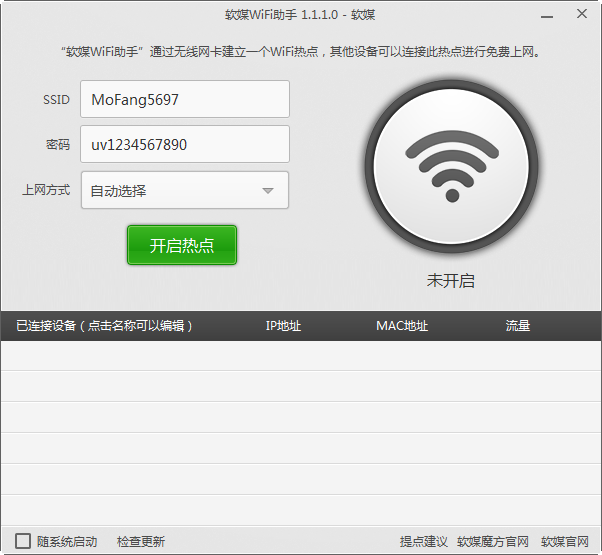The height and width of the screenshot is (555, 602).
Task: Close the 软媒WiFi助手 window
Action: click(582, 14)
